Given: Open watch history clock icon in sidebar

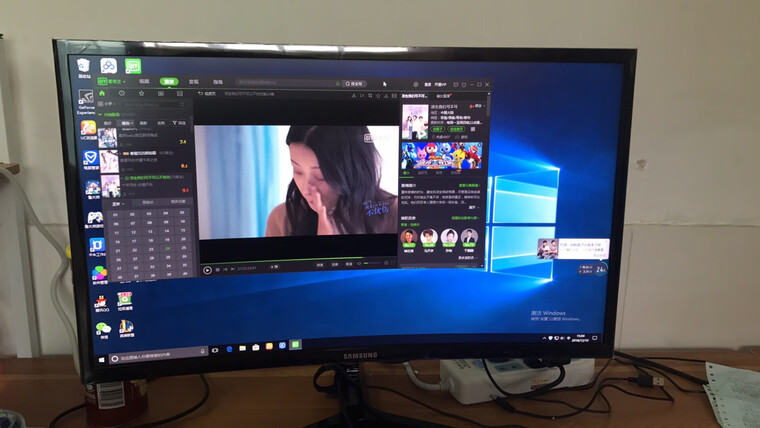Looking at the screenshot, I should tap(122, 94).
